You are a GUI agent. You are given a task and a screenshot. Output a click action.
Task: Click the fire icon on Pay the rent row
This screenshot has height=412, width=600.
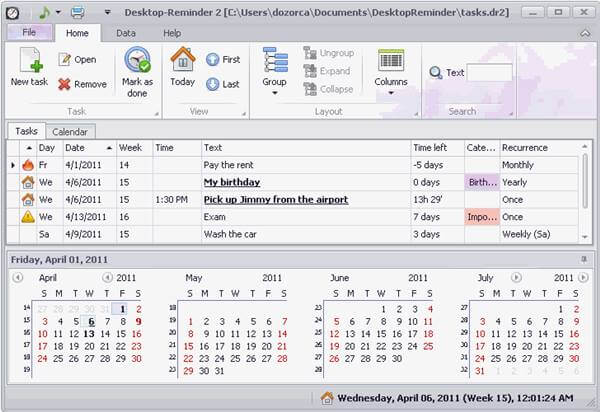click(28, 165)
